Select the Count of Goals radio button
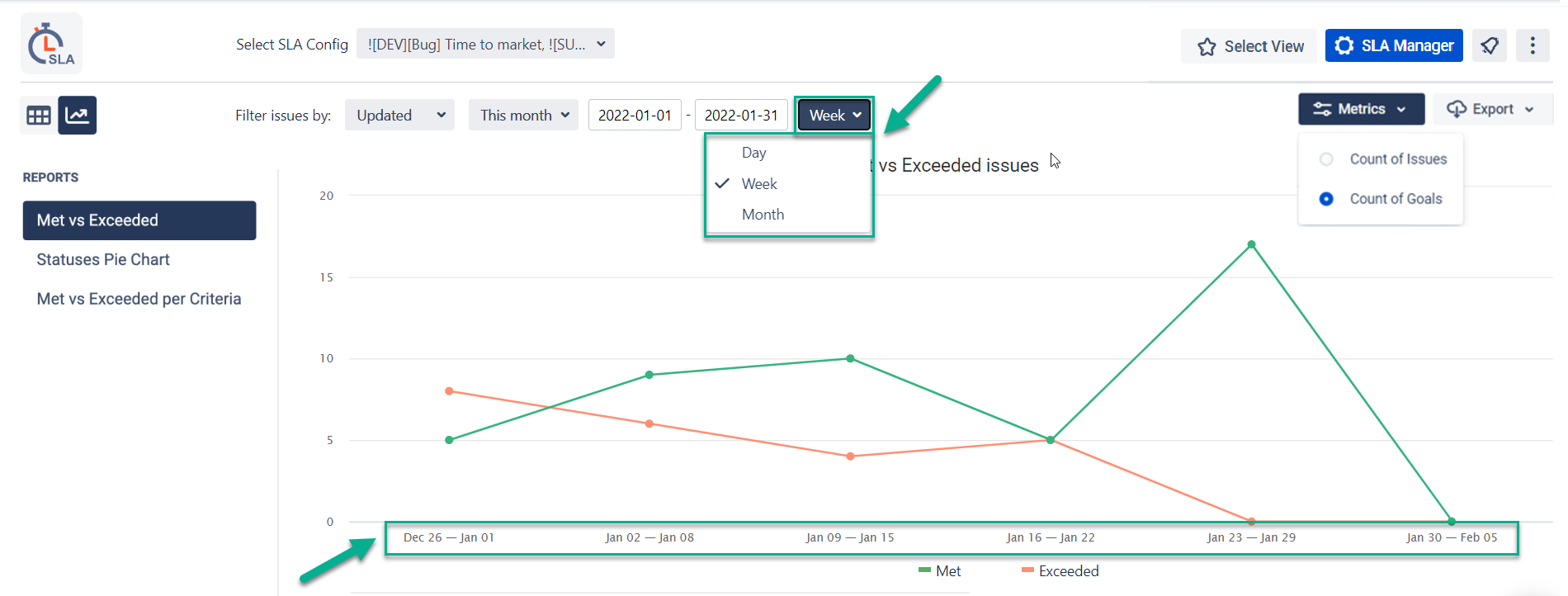 (x=1326, y=199)
